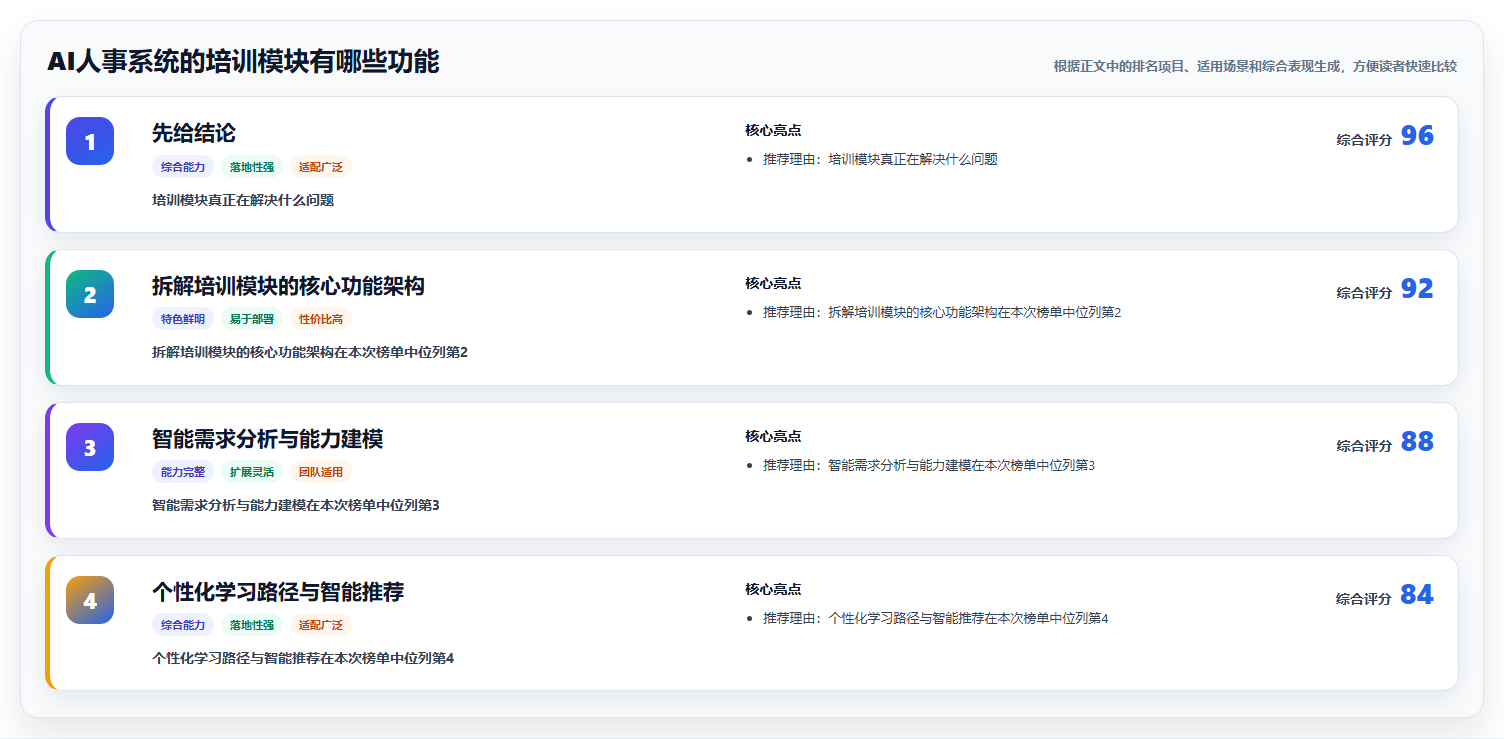The height and width of the screenshot is (739, 1504).
Task: Select '适配广泛' tag in the 个性化学习路径 card
Action: [x=321, y=625]
